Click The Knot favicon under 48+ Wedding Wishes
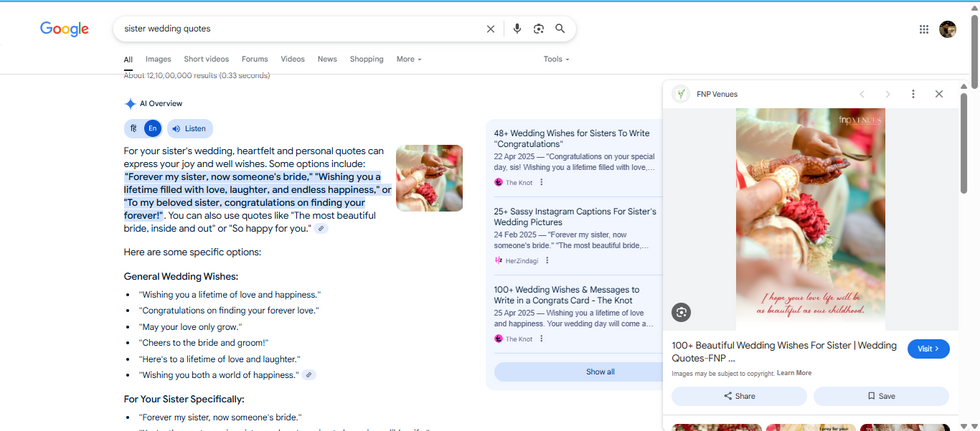 coord(498,182)
